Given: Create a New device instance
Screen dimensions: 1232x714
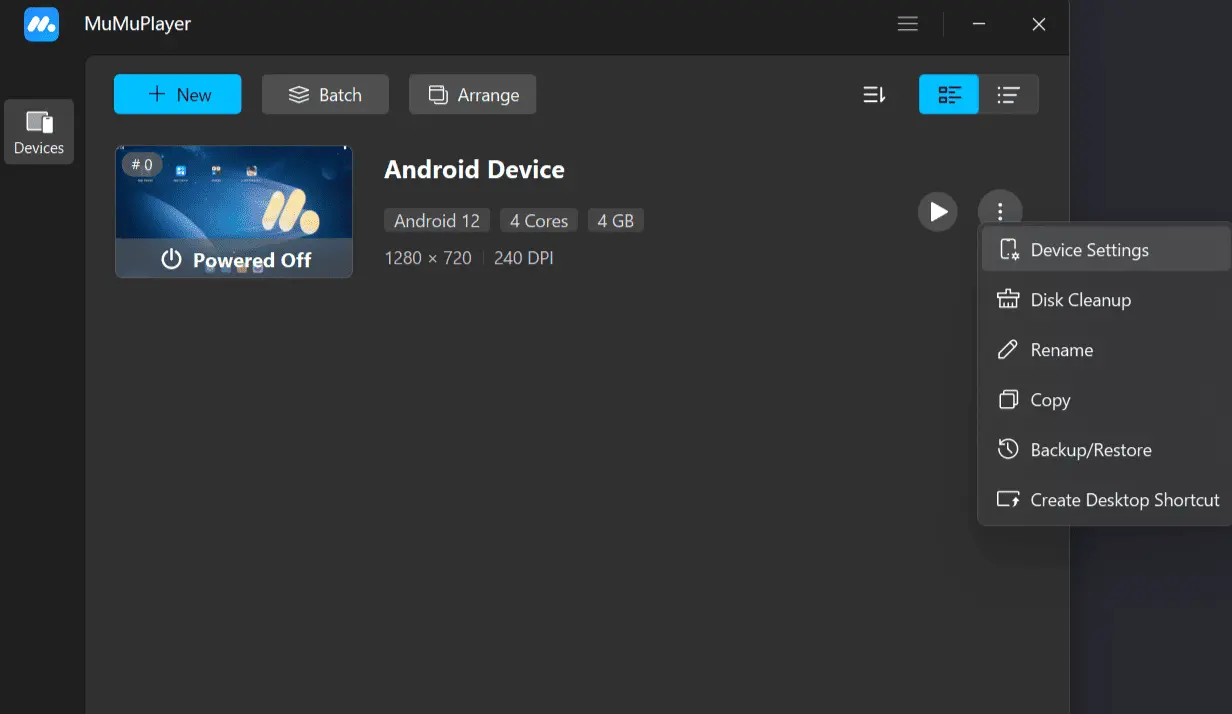Looking at the screenshot, I should pyautogui.click(x=178, y=94).
